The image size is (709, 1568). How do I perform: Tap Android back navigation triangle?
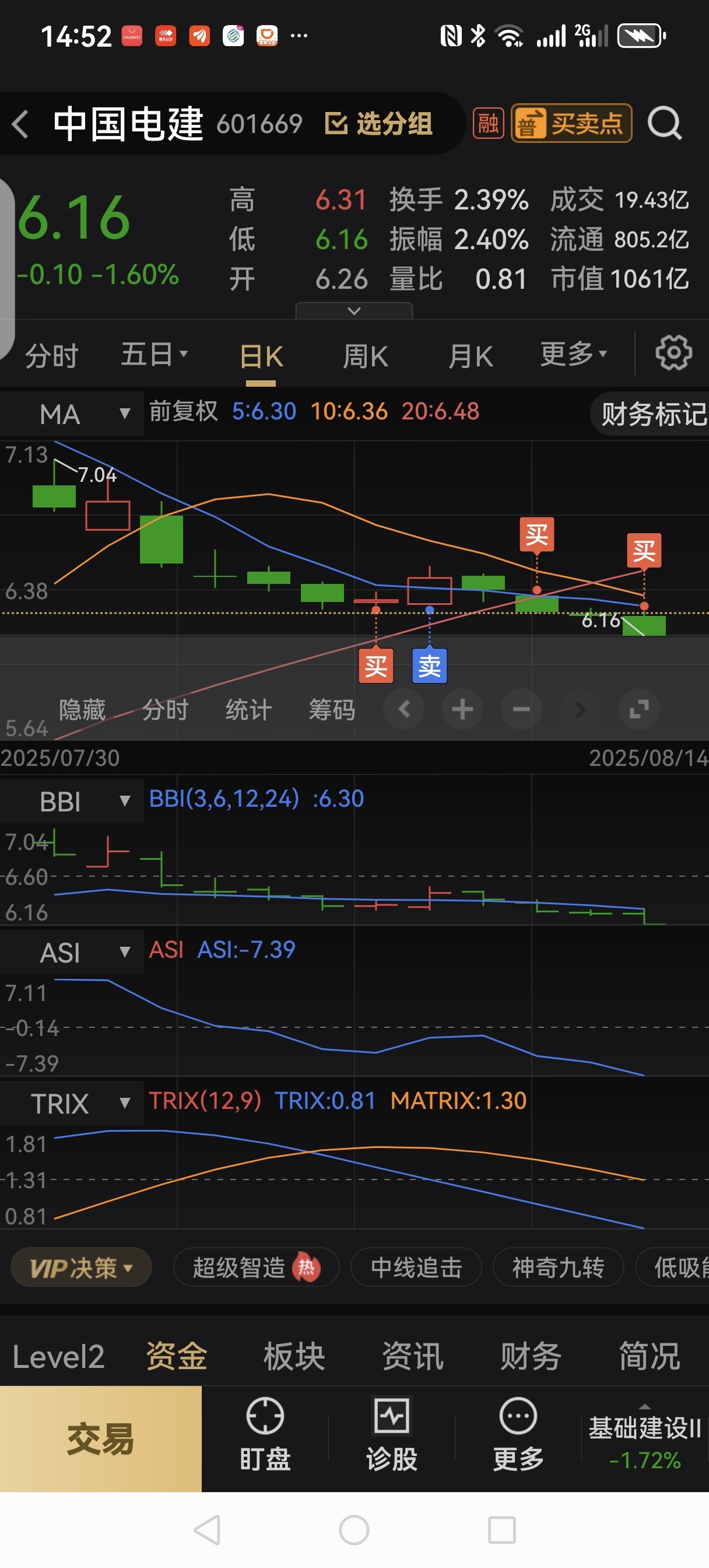coord(207,1529)
